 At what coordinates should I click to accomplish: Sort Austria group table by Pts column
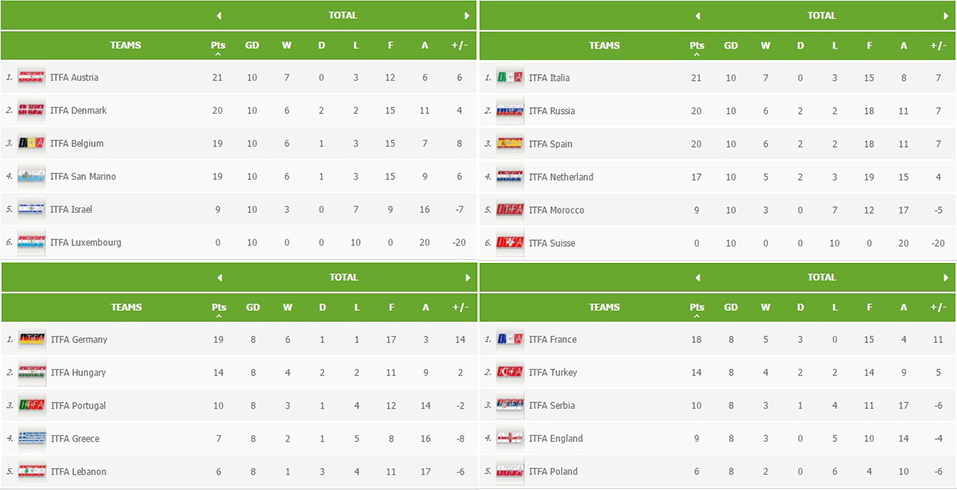(x=218, y=46)
